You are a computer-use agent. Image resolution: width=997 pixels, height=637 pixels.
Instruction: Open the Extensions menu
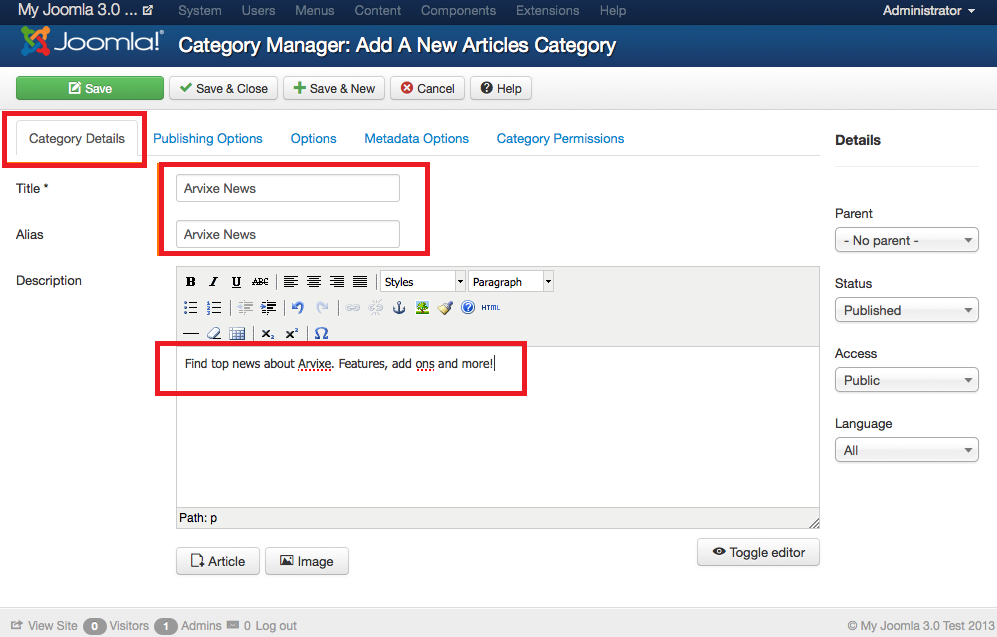pos(547,10)
